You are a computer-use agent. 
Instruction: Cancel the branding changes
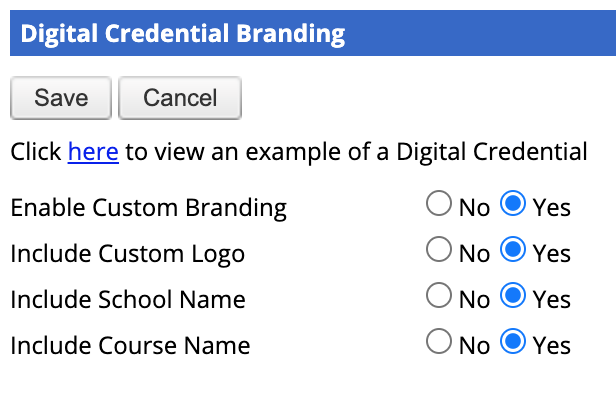tap(180, 98)
